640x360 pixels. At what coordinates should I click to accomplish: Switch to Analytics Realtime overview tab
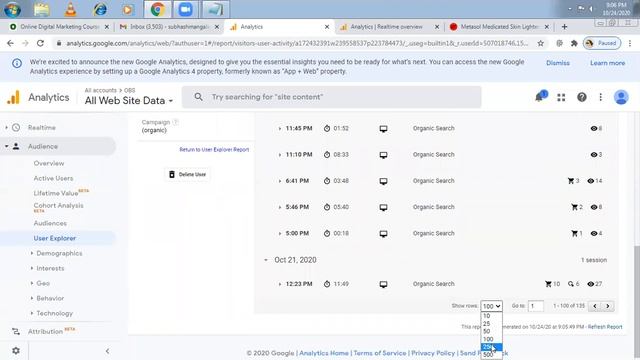pyautogui.click(x=386, y=27)
